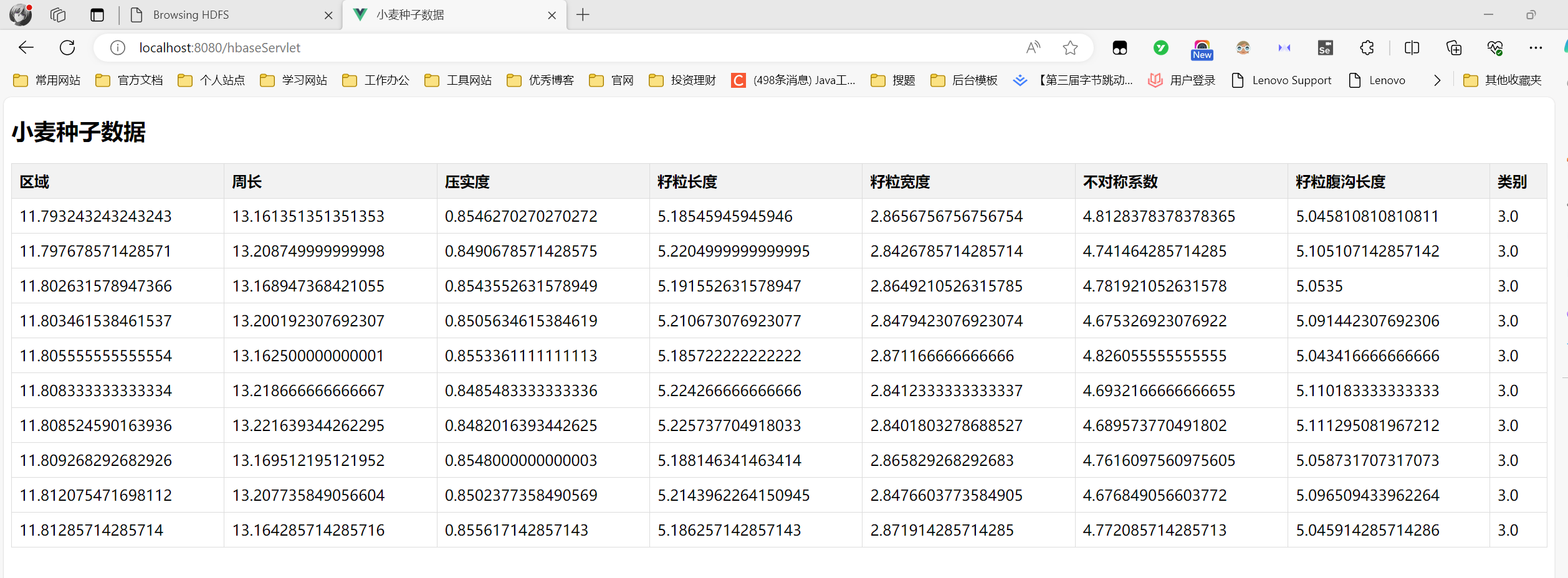Add this page to favorites star
Viewport: 1568px width, 578px height.
1071,47
